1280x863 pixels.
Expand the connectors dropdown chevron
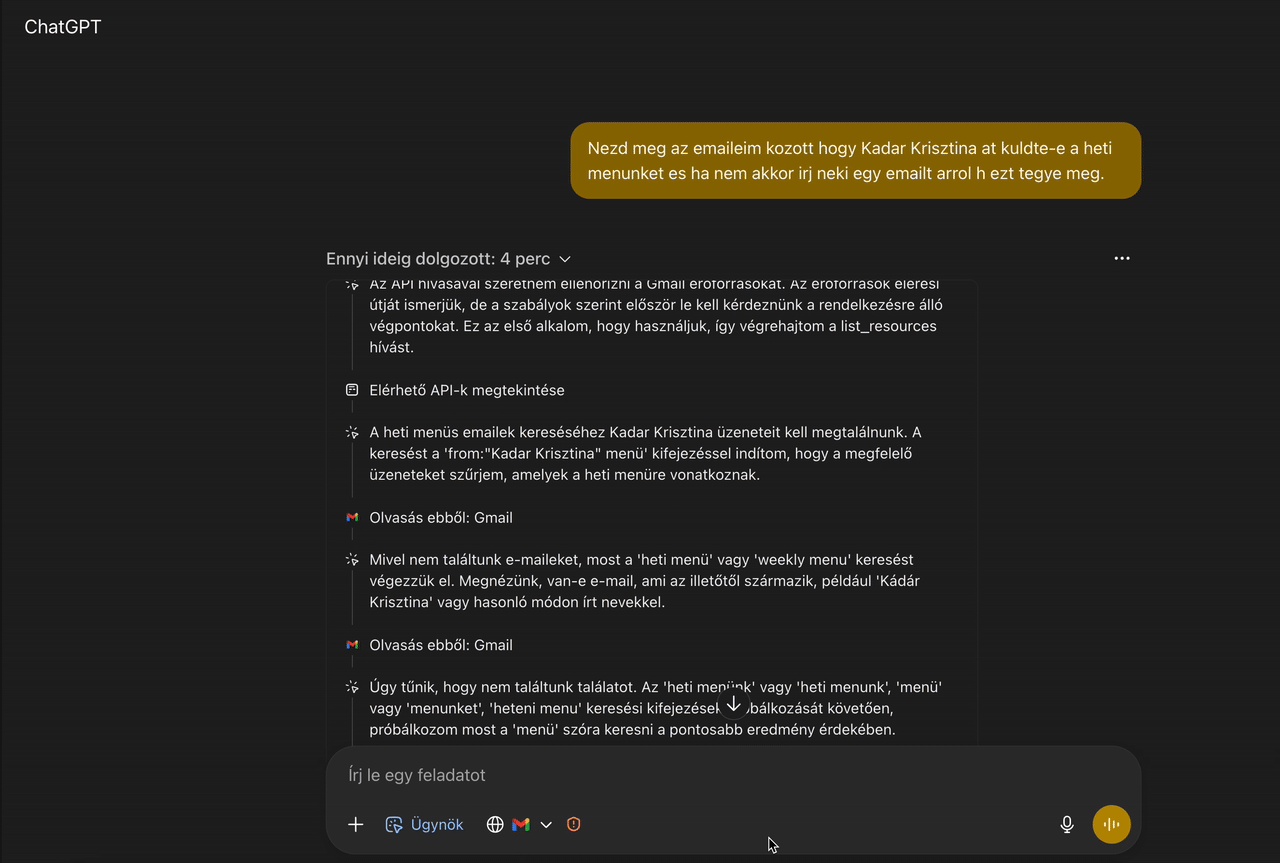click(x=546, y=825)
